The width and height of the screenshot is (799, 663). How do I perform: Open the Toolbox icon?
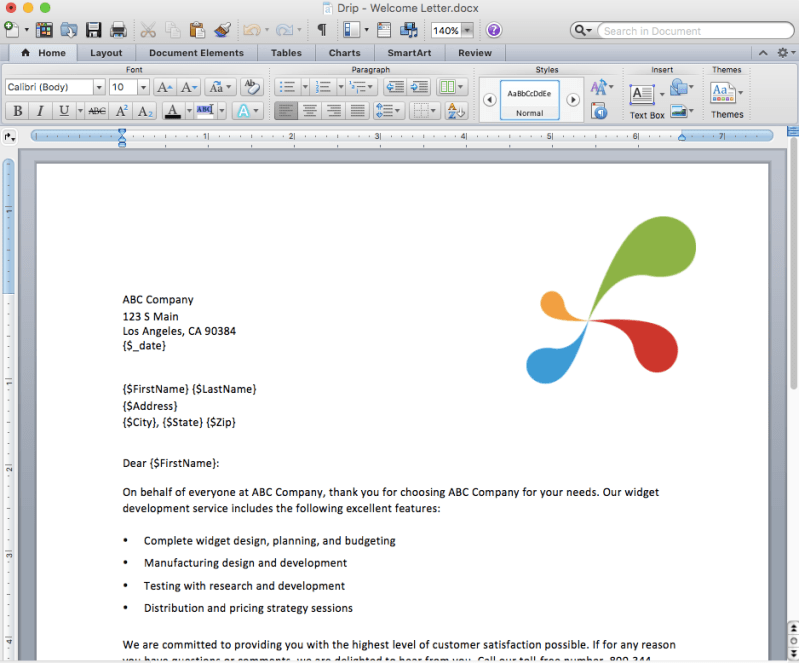pos(384,30)
